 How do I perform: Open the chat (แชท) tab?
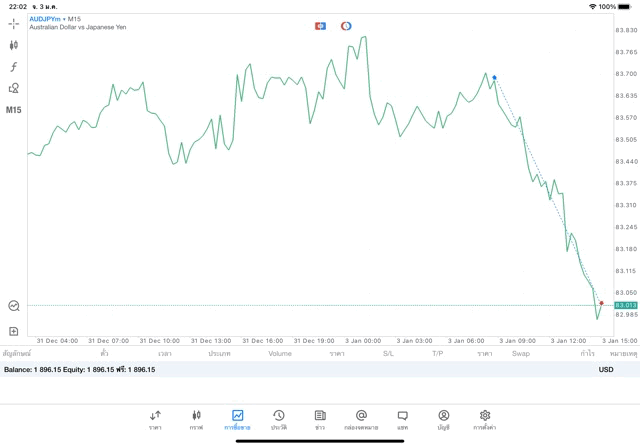pyautogui.click(x=402, y=419)
